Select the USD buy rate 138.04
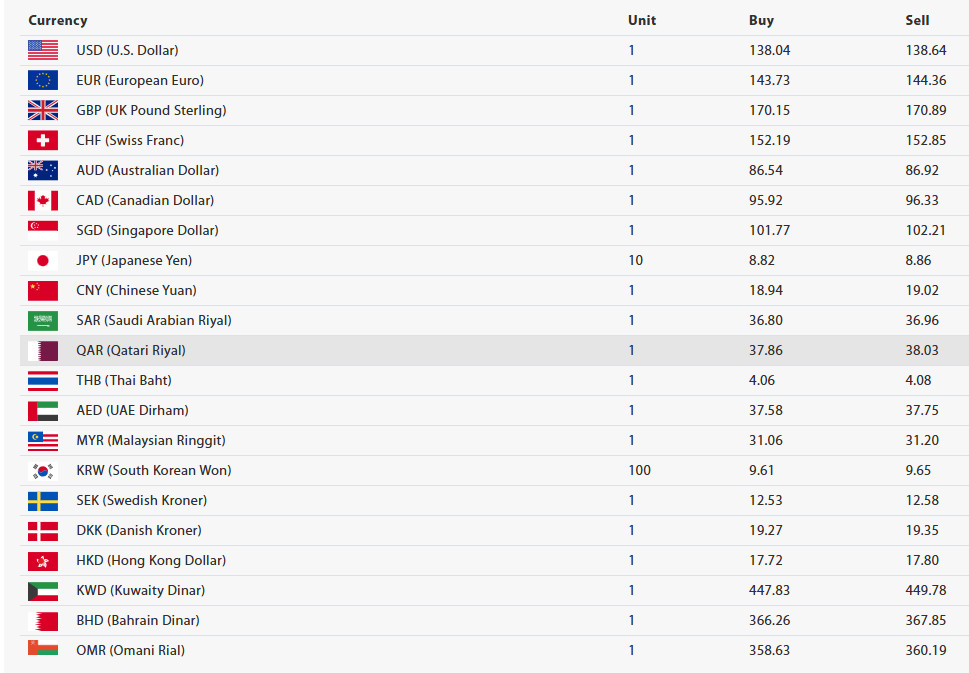The width and height of the screenshot is (969, 673). point(769,50)
